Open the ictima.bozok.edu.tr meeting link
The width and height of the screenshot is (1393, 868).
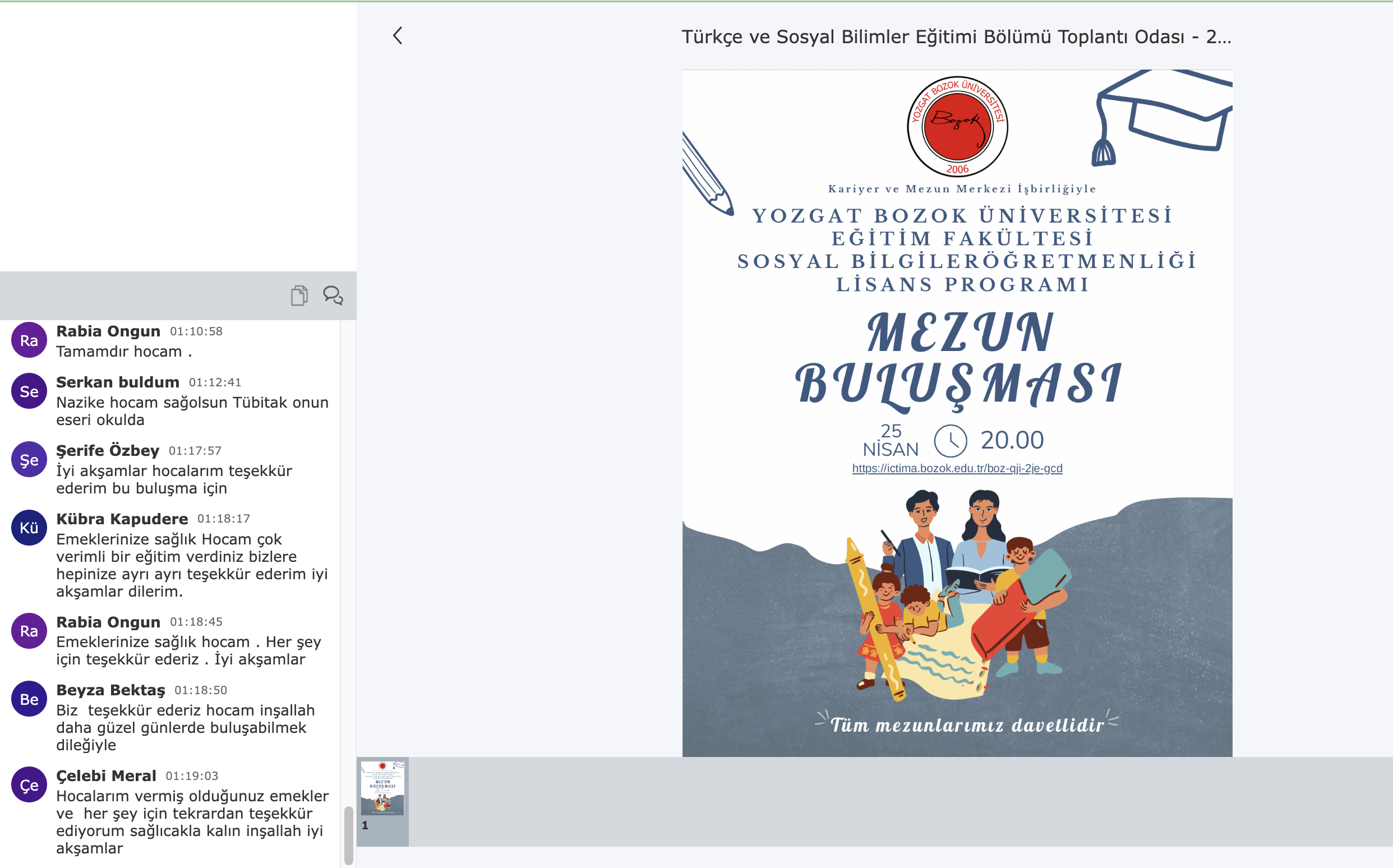point(957,468)
